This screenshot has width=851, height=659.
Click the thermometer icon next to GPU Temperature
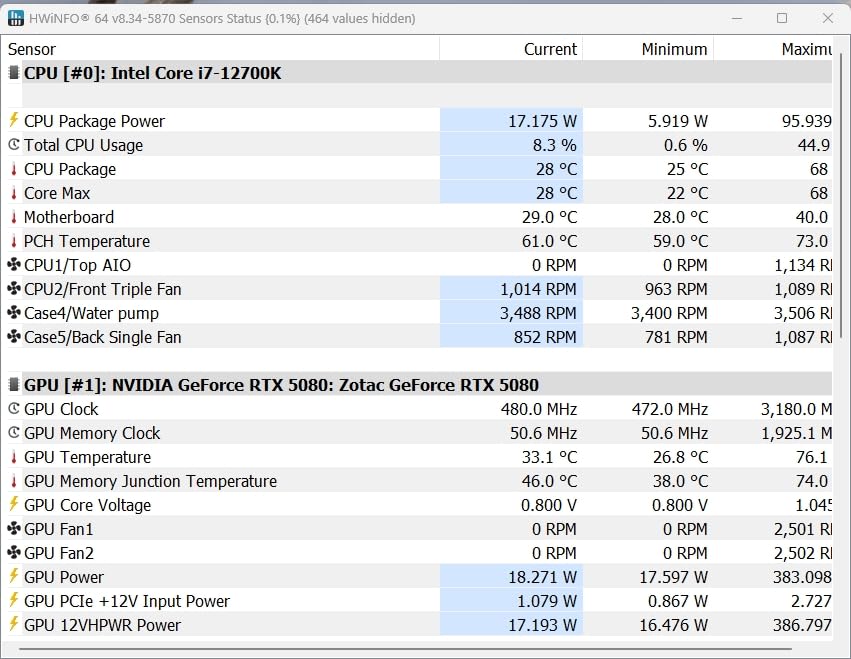[14, 457]
